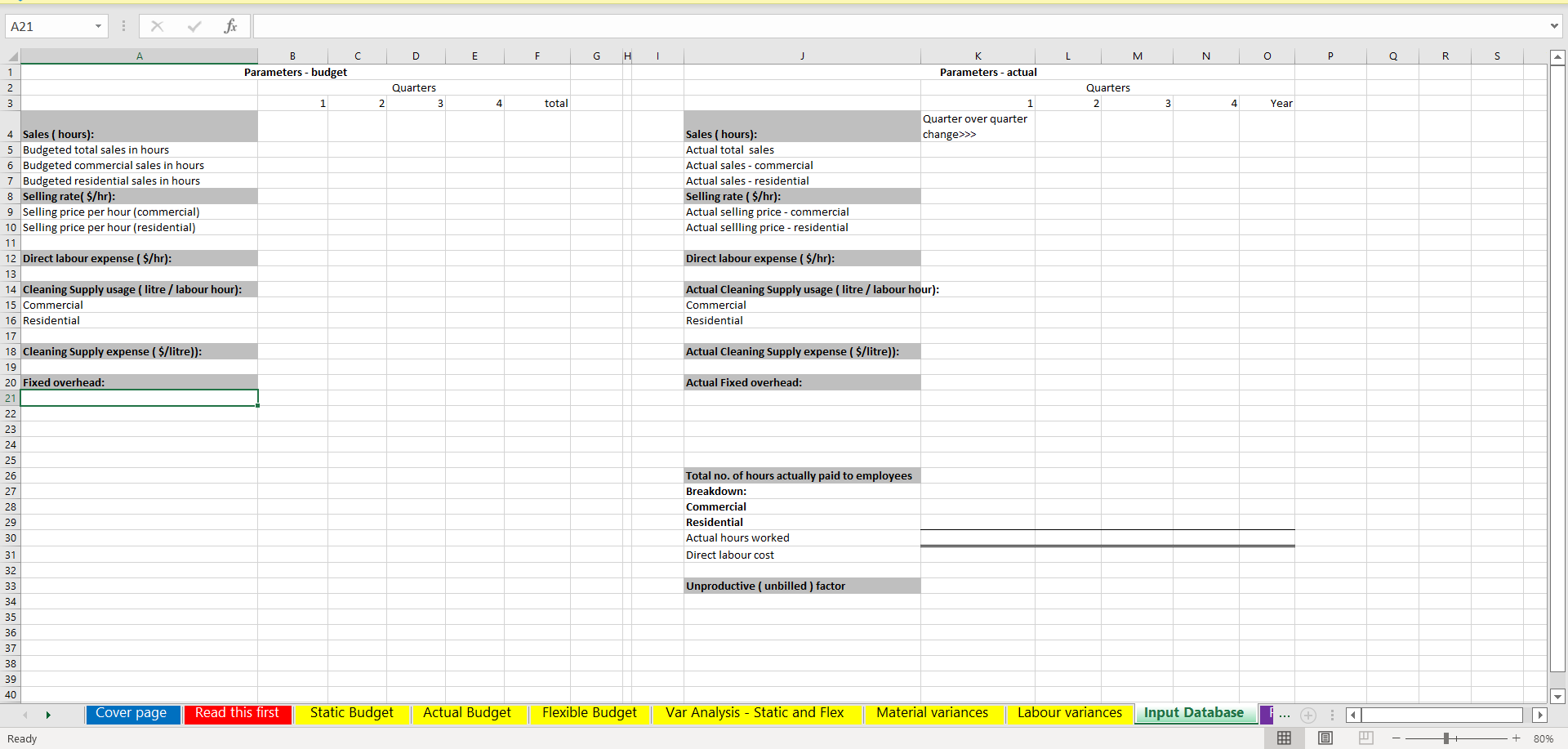The width and height of the screenshot is (1568, 749).
Task: Click the horizontal scrollbar track
Action: click(x=1442, y=715)
